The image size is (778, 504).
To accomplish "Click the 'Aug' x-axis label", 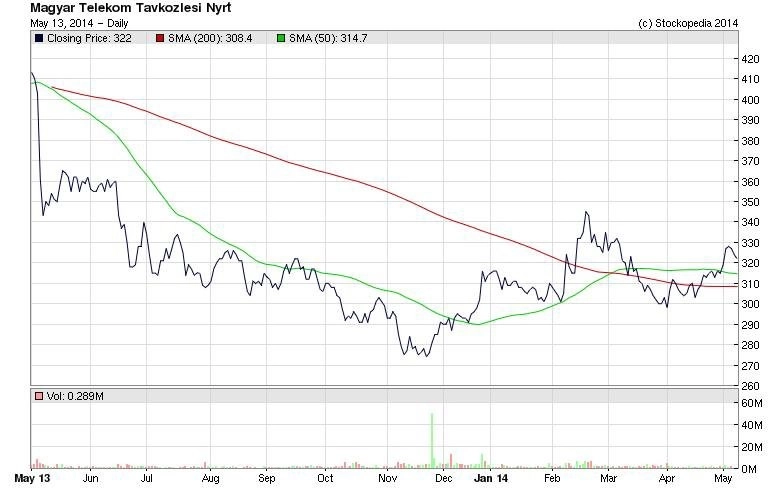I will pyautogui.click(x=210, y=479).
